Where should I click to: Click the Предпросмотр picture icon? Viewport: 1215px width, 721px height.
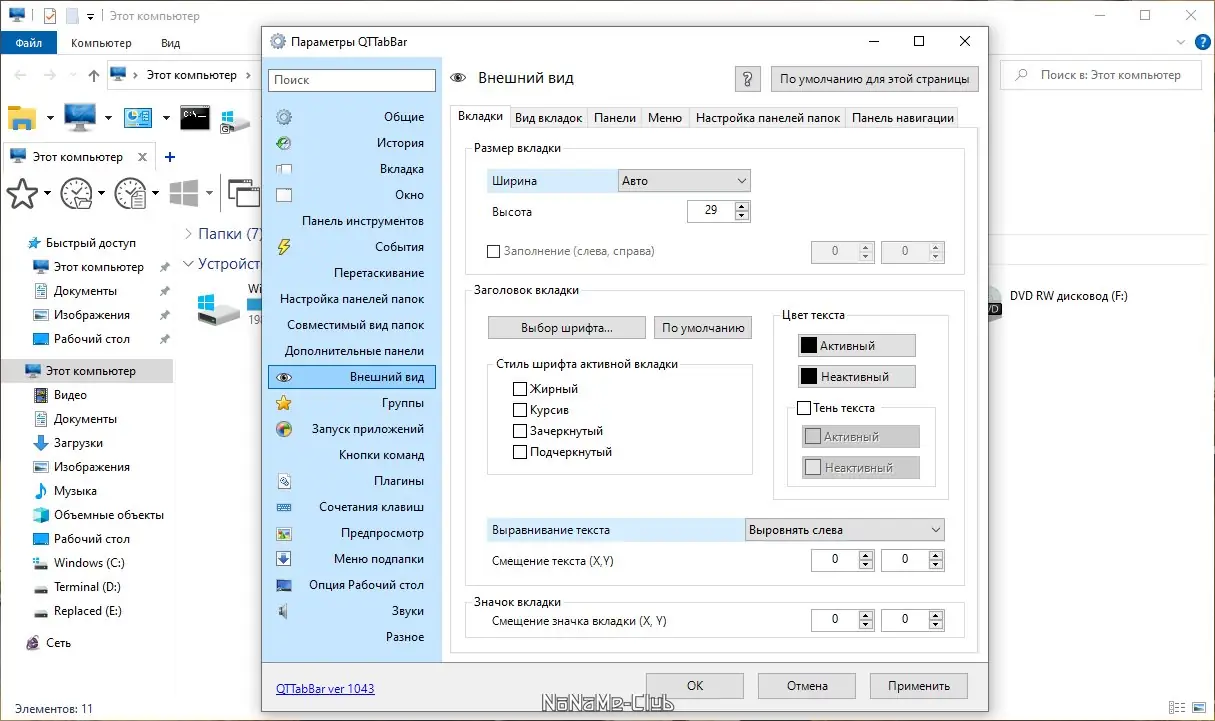point(284,533)
